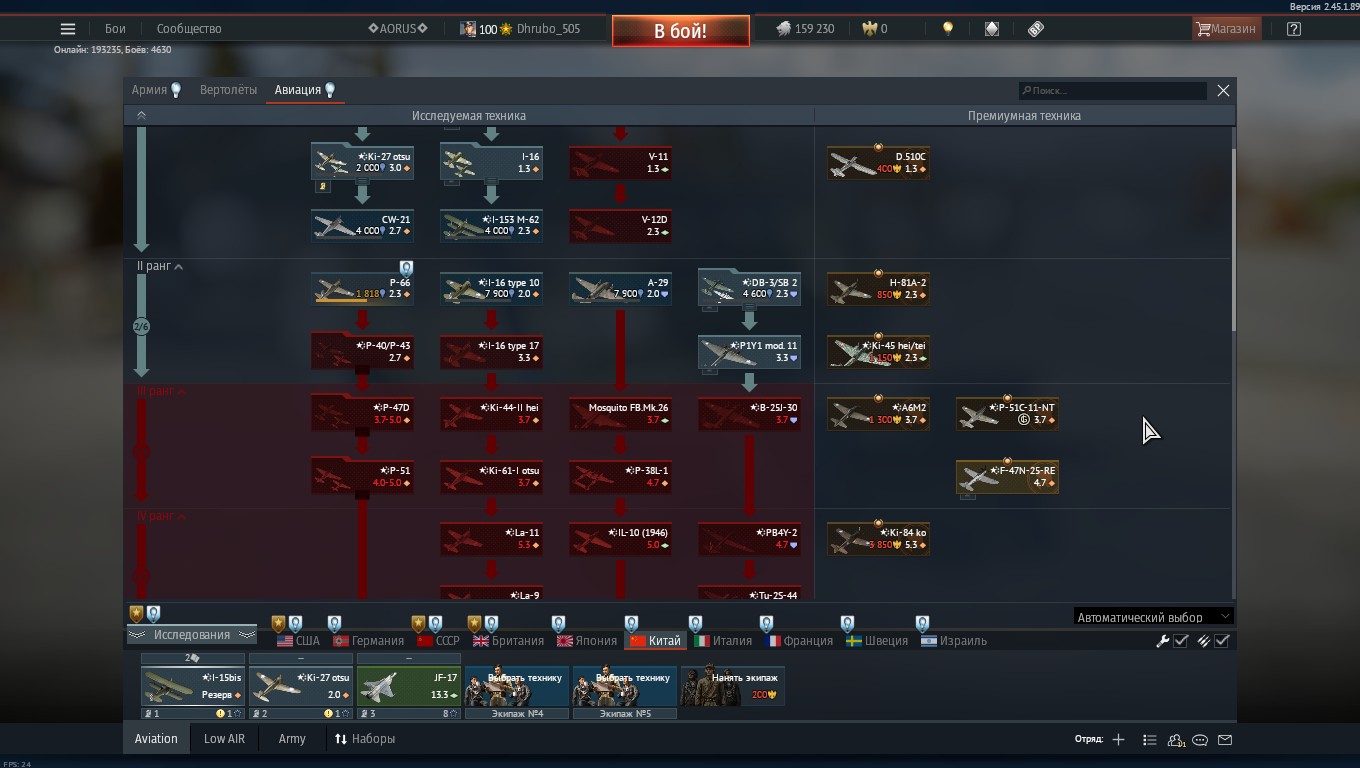Viewport: 1360px width, 768px height.
Task: Collapse all ranks with the double chevron
Action: click(141, 116)
